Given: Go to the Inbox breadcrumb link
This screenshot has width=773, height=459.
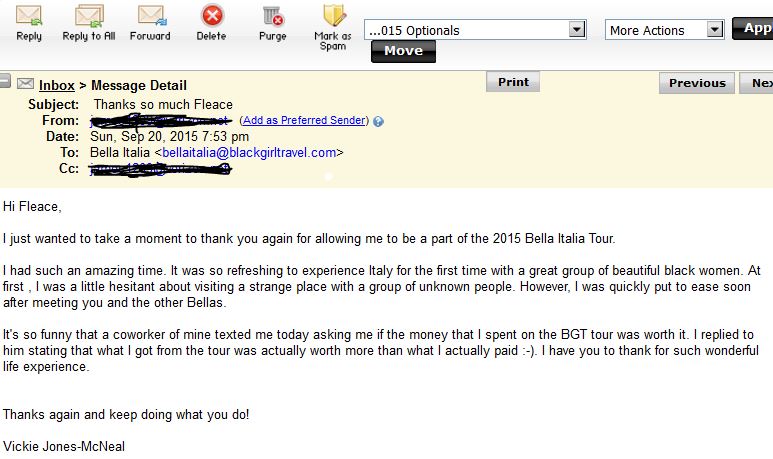Looking at the screenshot, I should pos(57,85).
